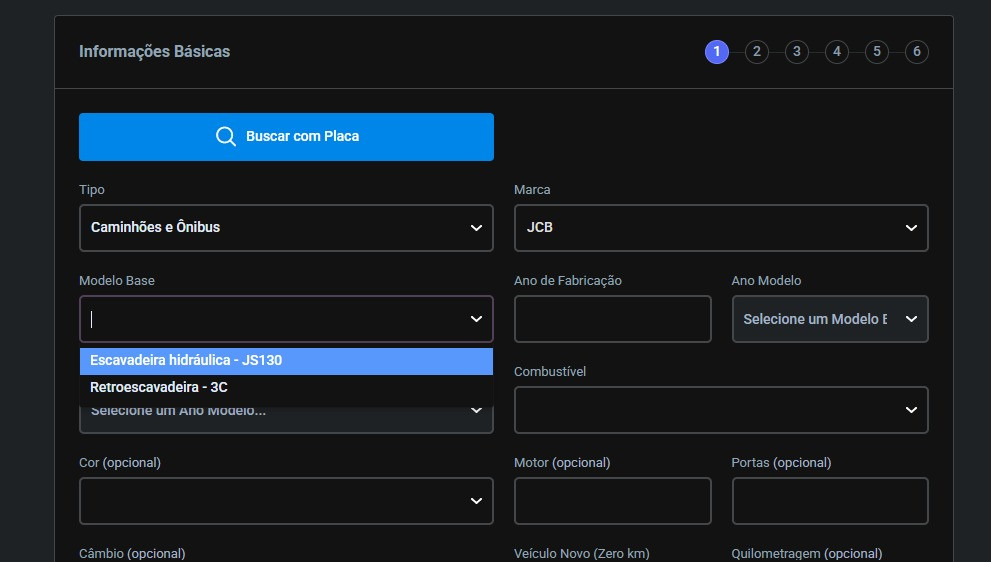Click the magnifier icon in Buscar com Placa

click(x=226, y=137)
